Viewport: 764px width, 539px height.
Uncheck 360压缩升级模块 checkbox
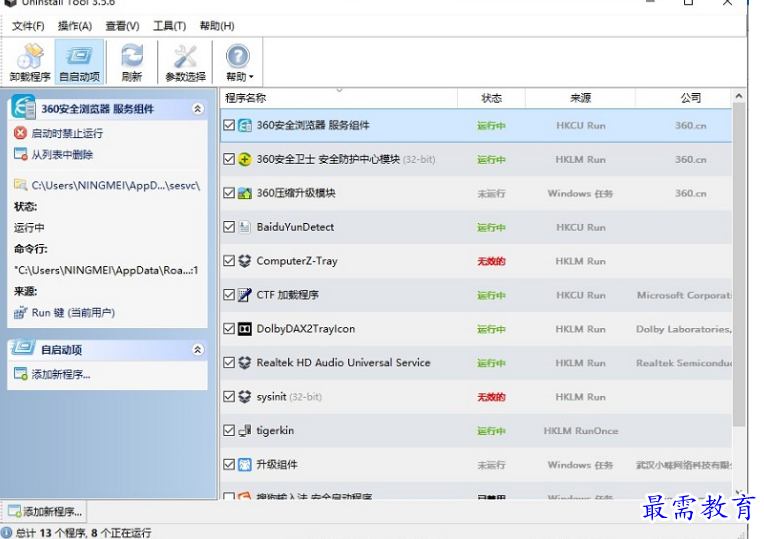(229, 193)
